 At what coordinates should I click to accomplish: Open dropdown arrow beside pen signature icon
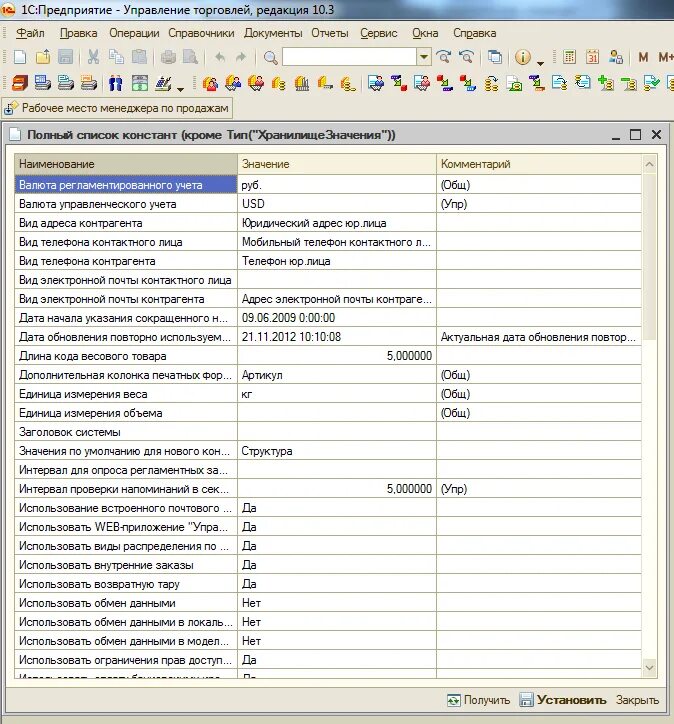(x=181, y=89)
